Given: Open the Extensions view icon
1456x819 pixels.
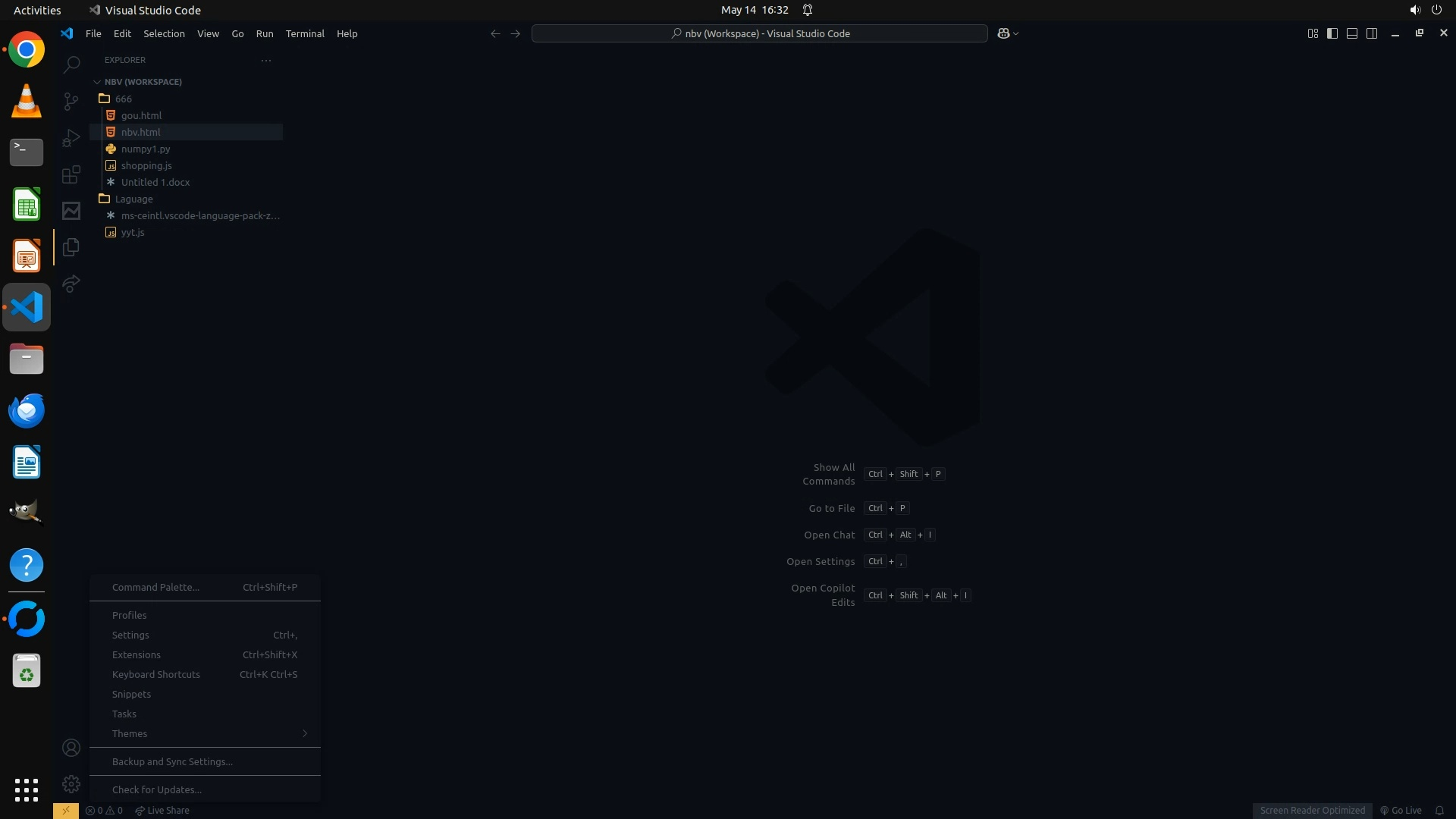Looking at the screenshot, I should pos(71,174).
